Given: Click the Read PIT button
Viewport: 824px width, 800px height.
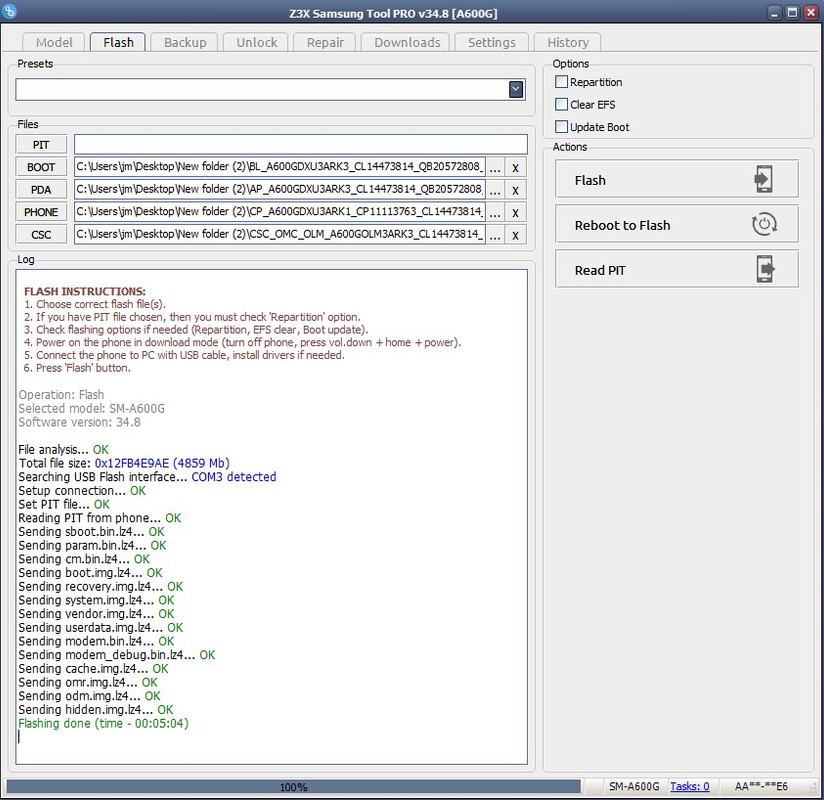Looking at the screenshot, I should click(677, 269).
